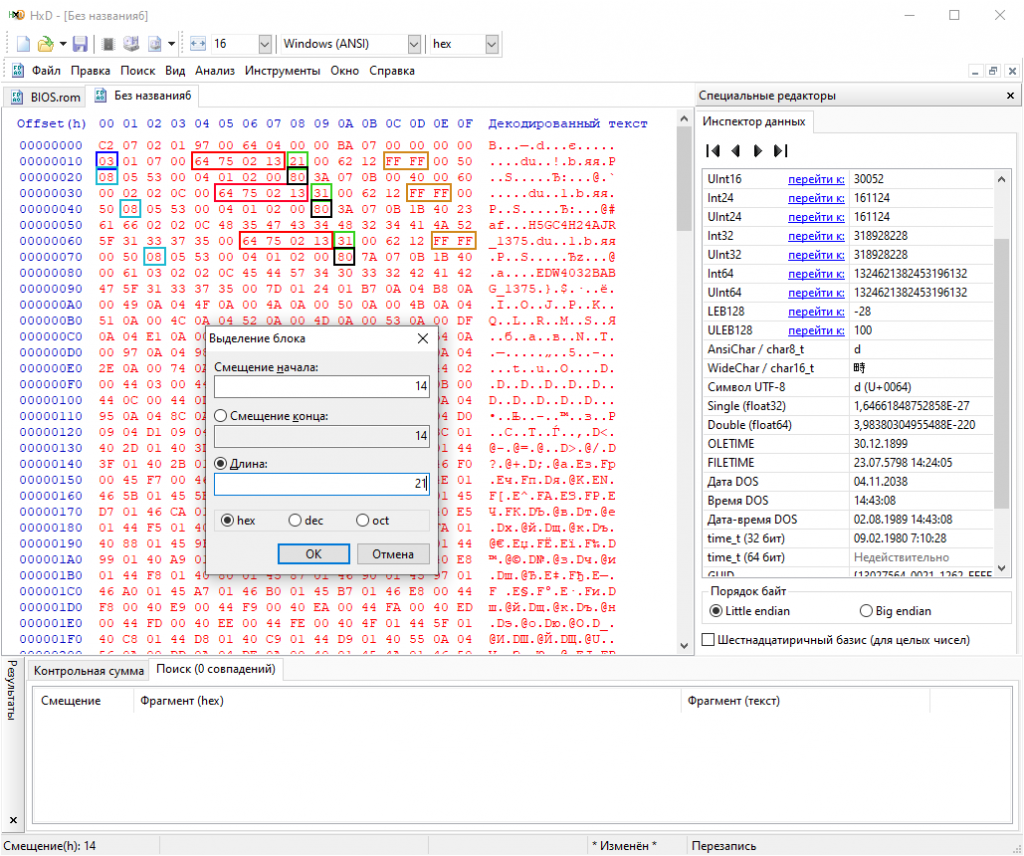This screenshot has width=1024, height=856.
Task: Open the hex number base dropdown
Action: tap(492, 44)
